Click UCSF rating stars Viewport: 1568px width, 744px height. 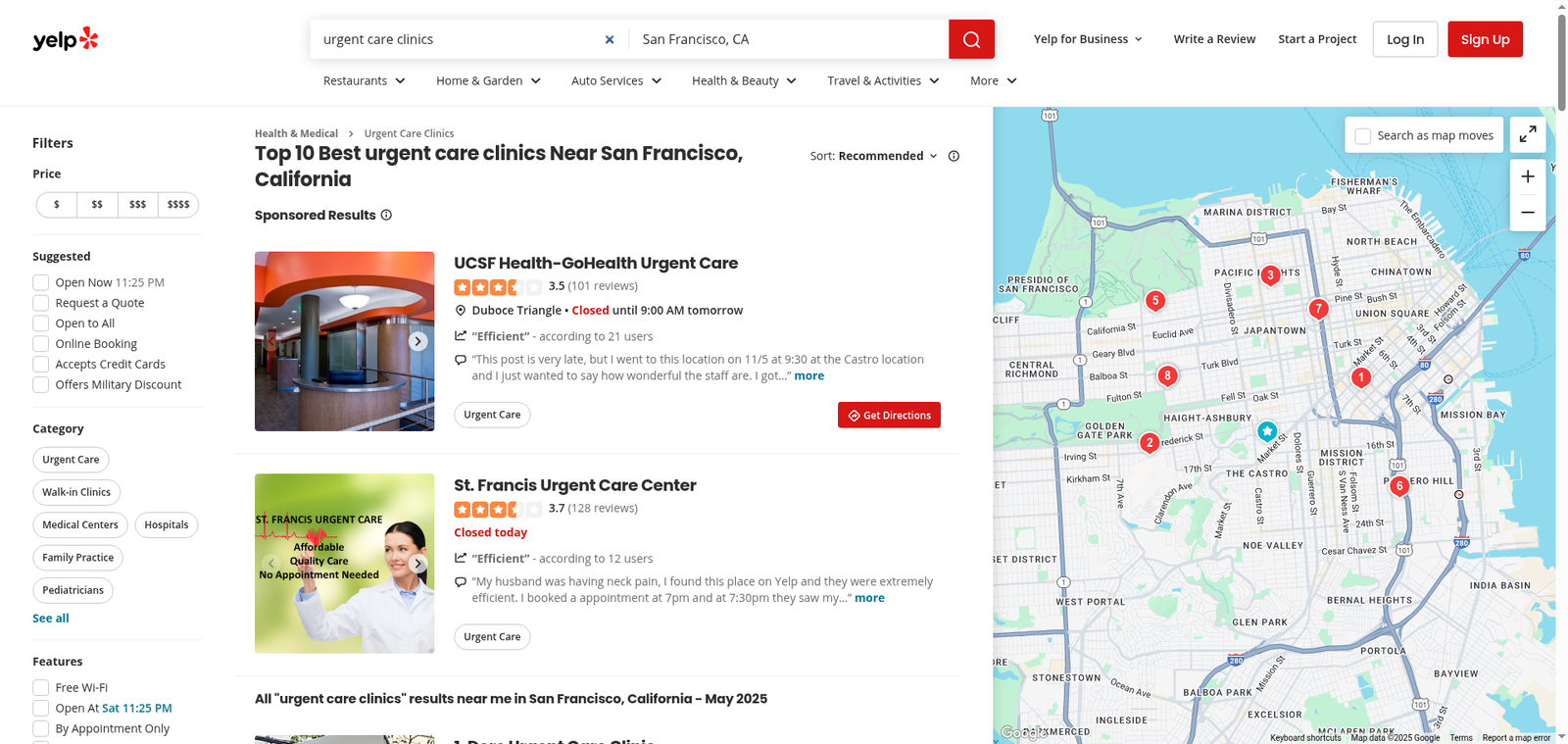click(x=498, y=287)
